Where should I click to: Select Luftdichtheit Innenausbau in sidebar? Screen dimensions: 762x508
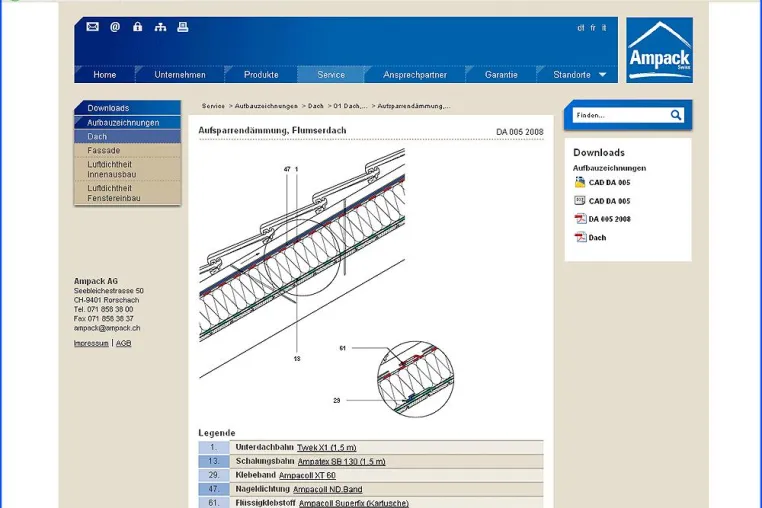click(127, 169)
